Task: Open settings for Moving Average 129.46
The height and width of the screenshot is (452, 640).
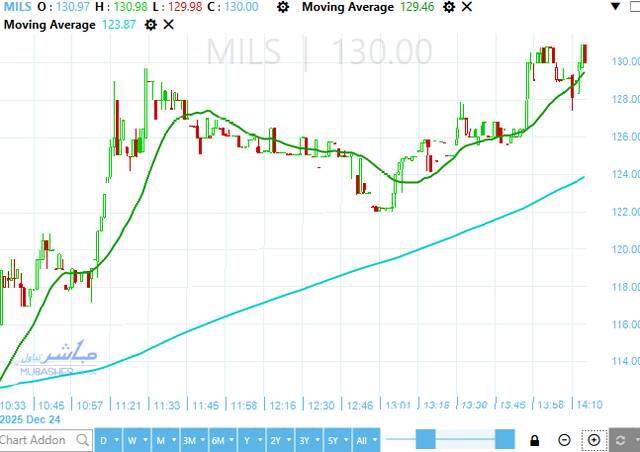Action: tap(449, 7)
